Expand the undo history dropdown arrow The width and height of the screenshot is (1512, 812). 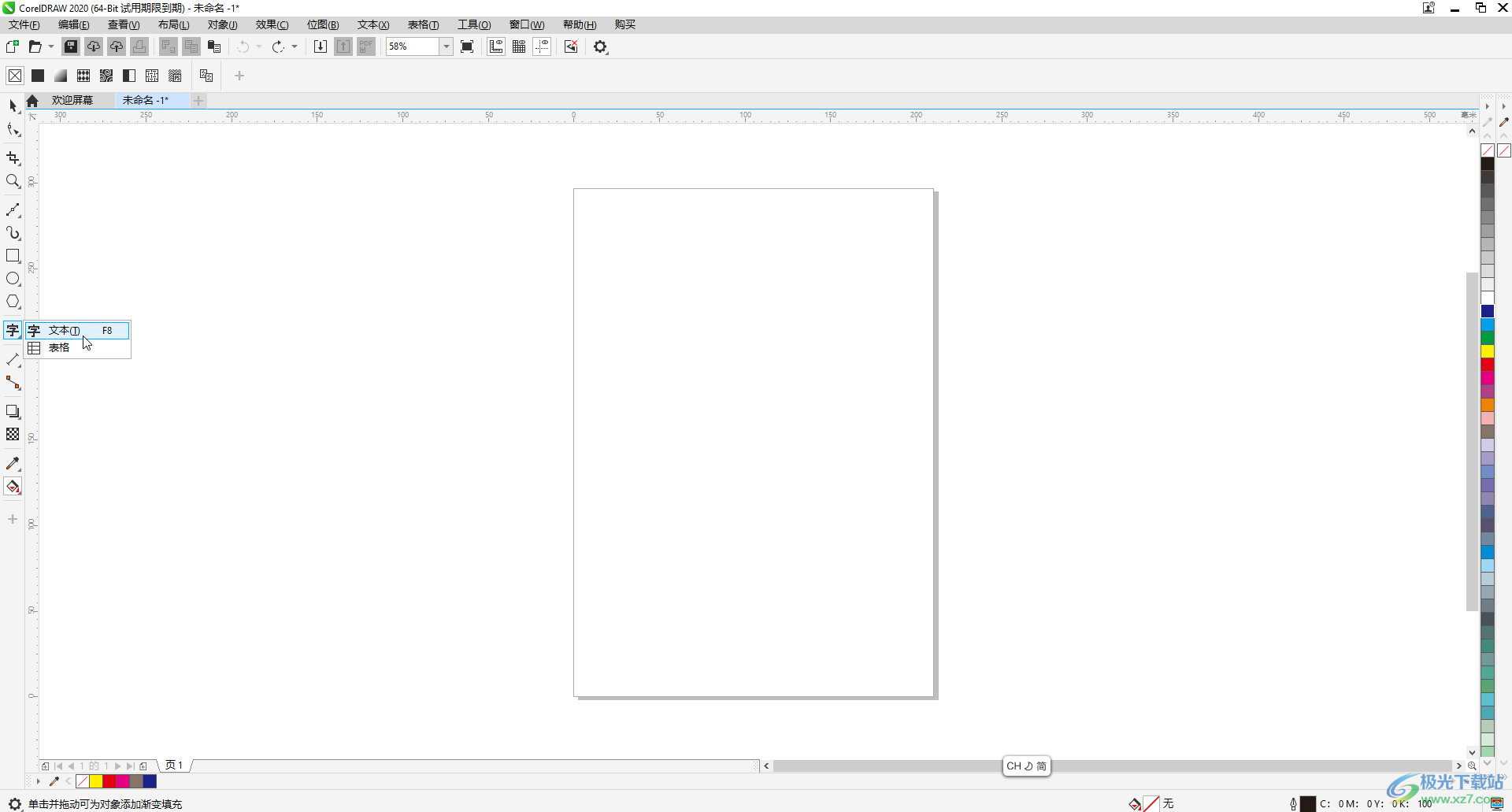[x=259, y=46]
